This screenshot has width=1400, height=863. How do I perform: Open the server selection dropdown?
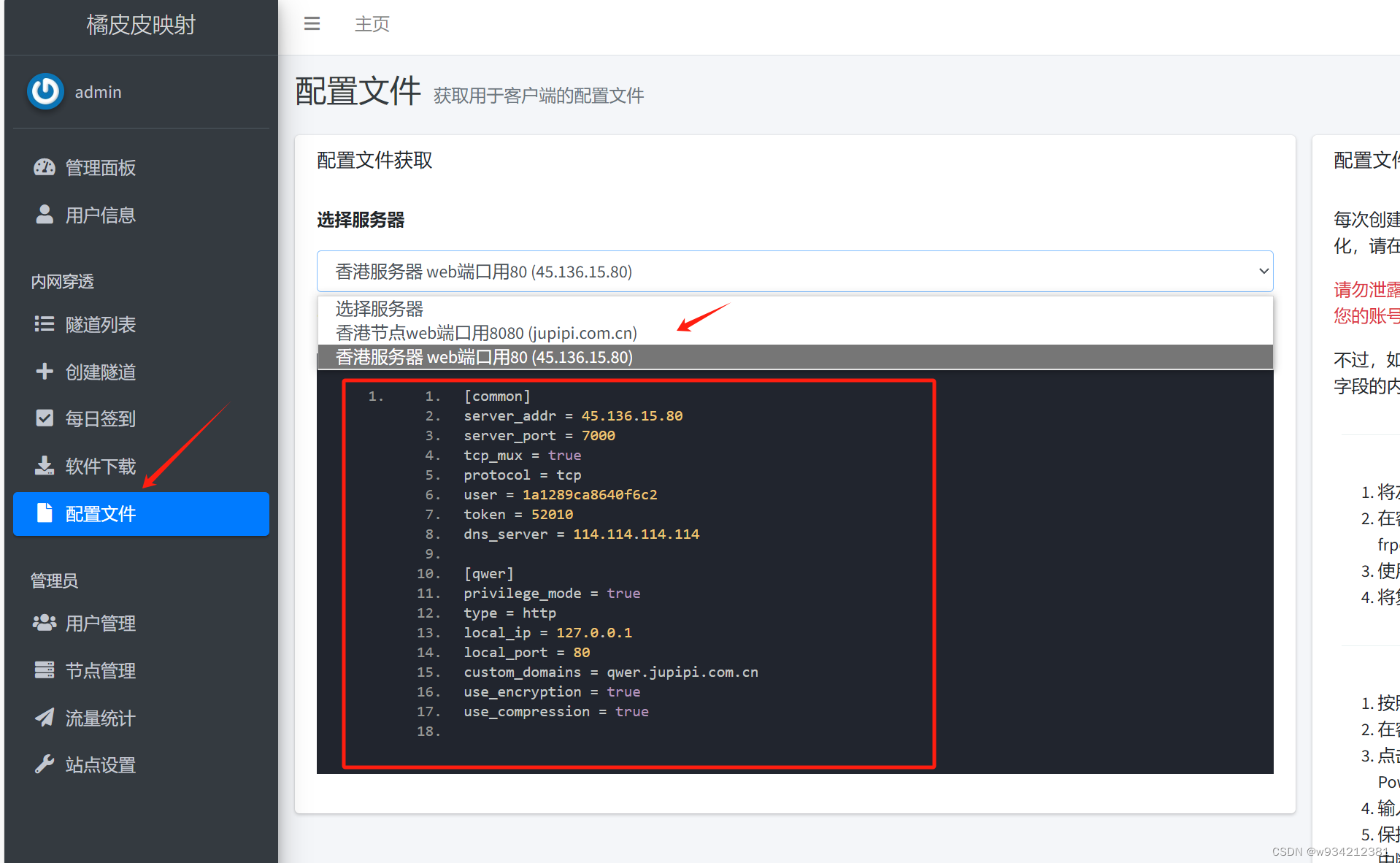795,272
